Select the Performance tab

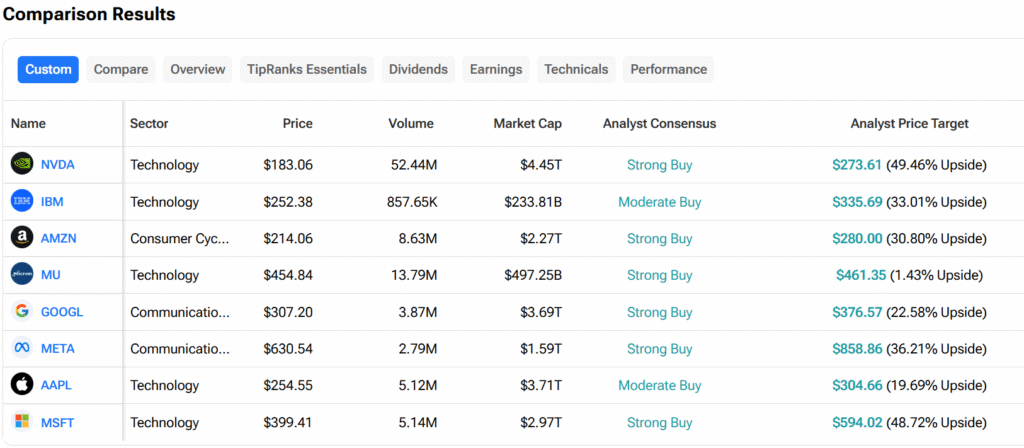[x=668, y=69]
